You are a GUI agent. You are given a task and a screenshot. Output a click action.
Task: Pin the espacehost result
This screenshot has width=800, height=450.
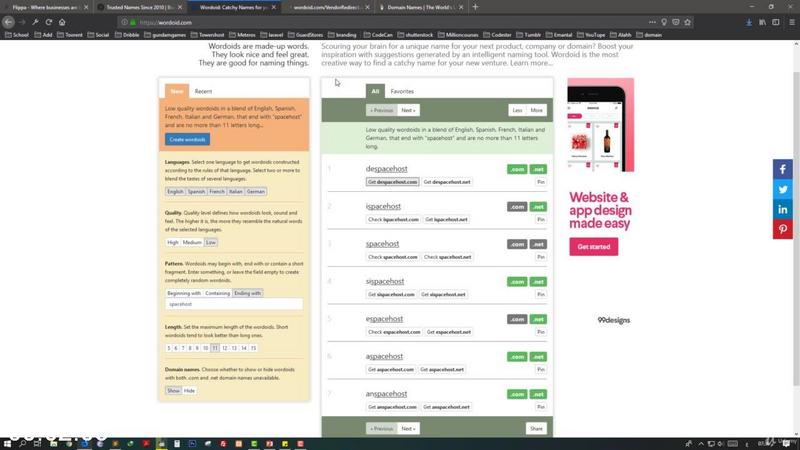[541, 332]
